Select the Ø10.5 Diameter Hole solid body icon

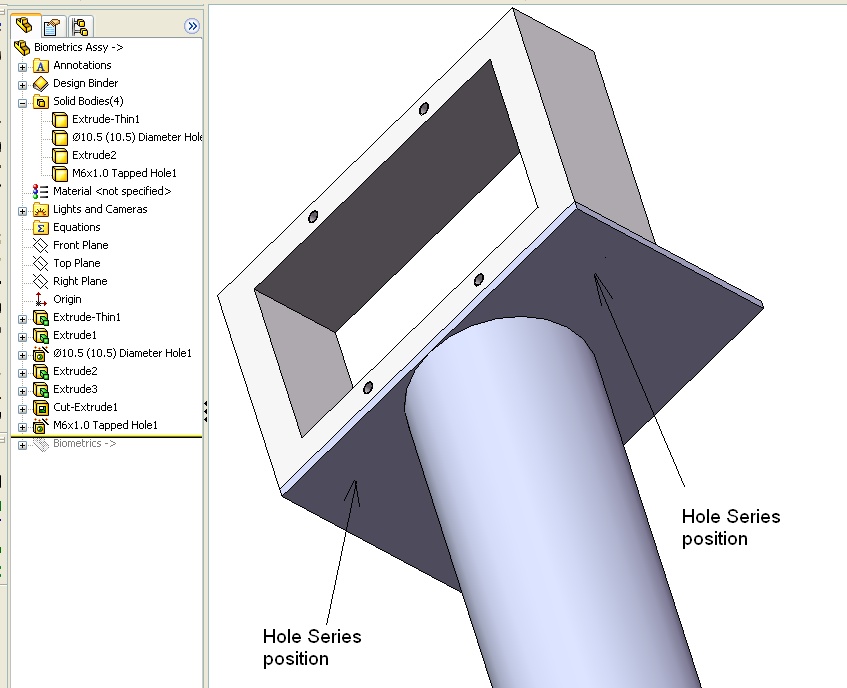click(x=59, y=138)
